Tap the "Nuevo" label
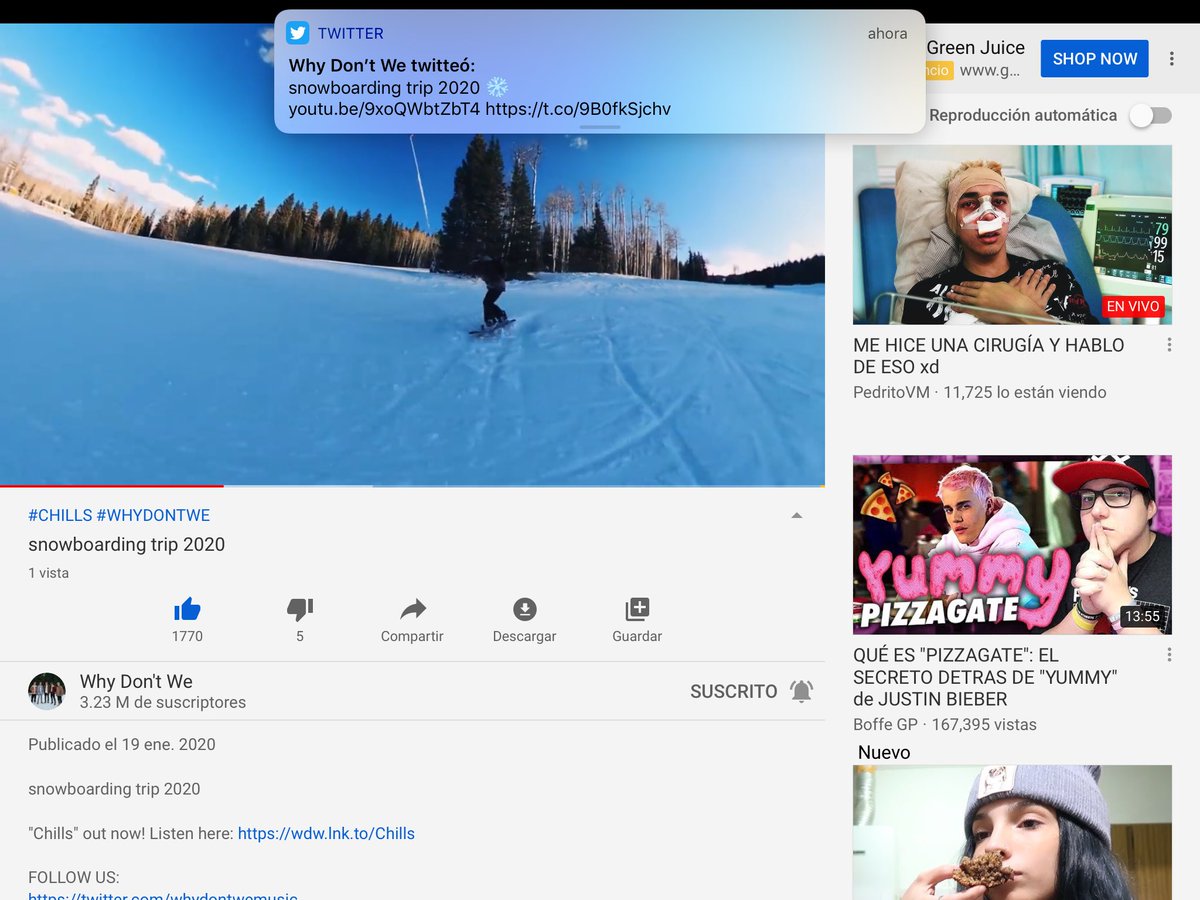 click(884, 753)
